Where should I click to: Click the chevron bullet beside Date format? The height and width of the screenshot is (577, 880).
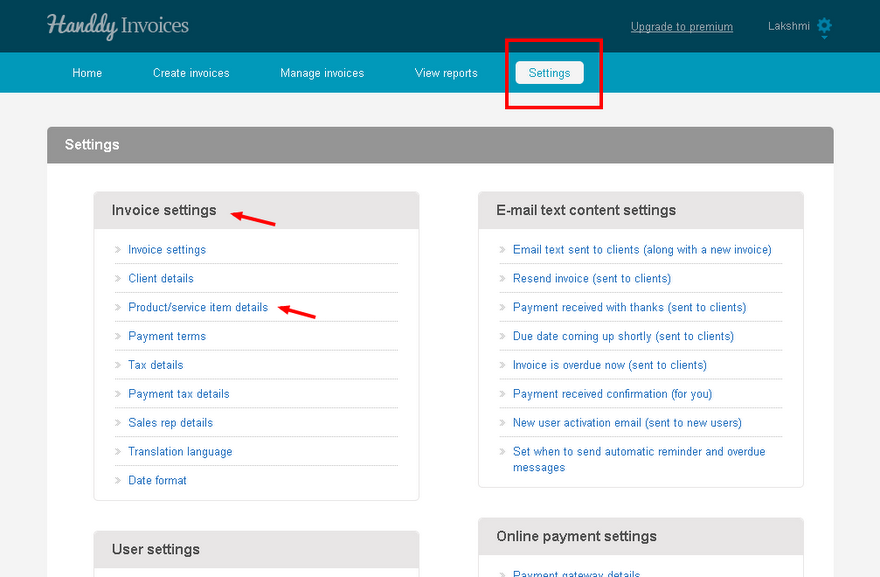pyautogui.click(x=118, y=480)
